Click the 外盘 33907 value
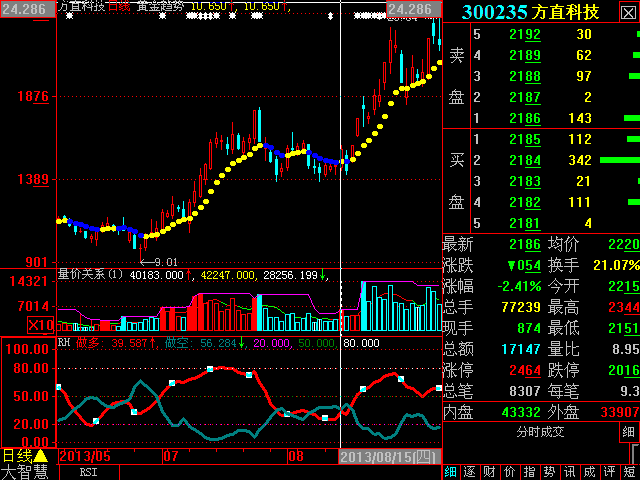 (620, 413)
